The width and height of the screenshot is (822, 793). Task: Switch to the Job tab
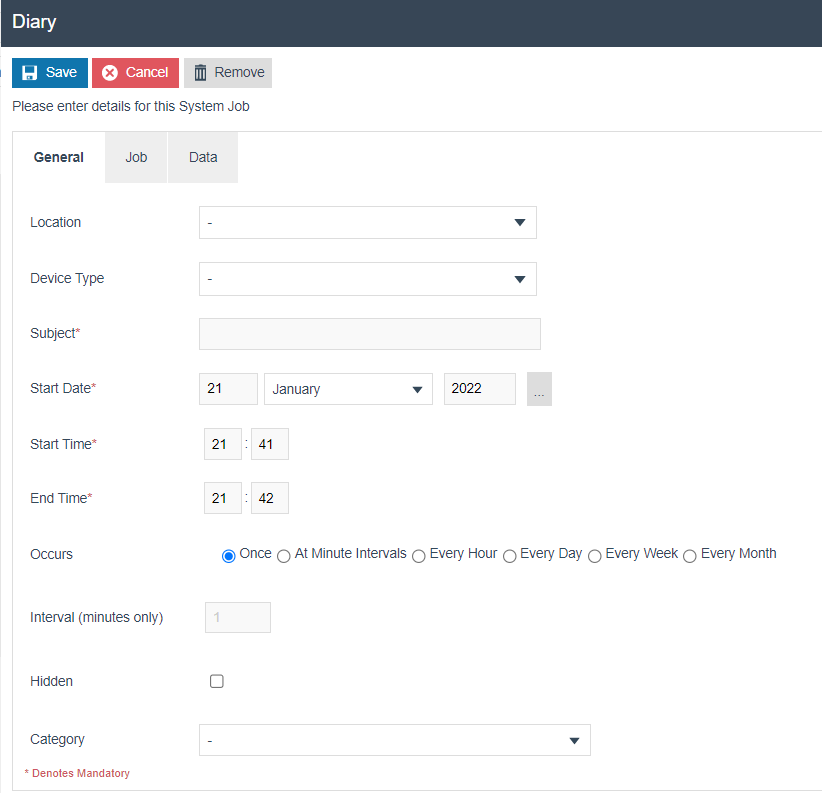point(136,157)
